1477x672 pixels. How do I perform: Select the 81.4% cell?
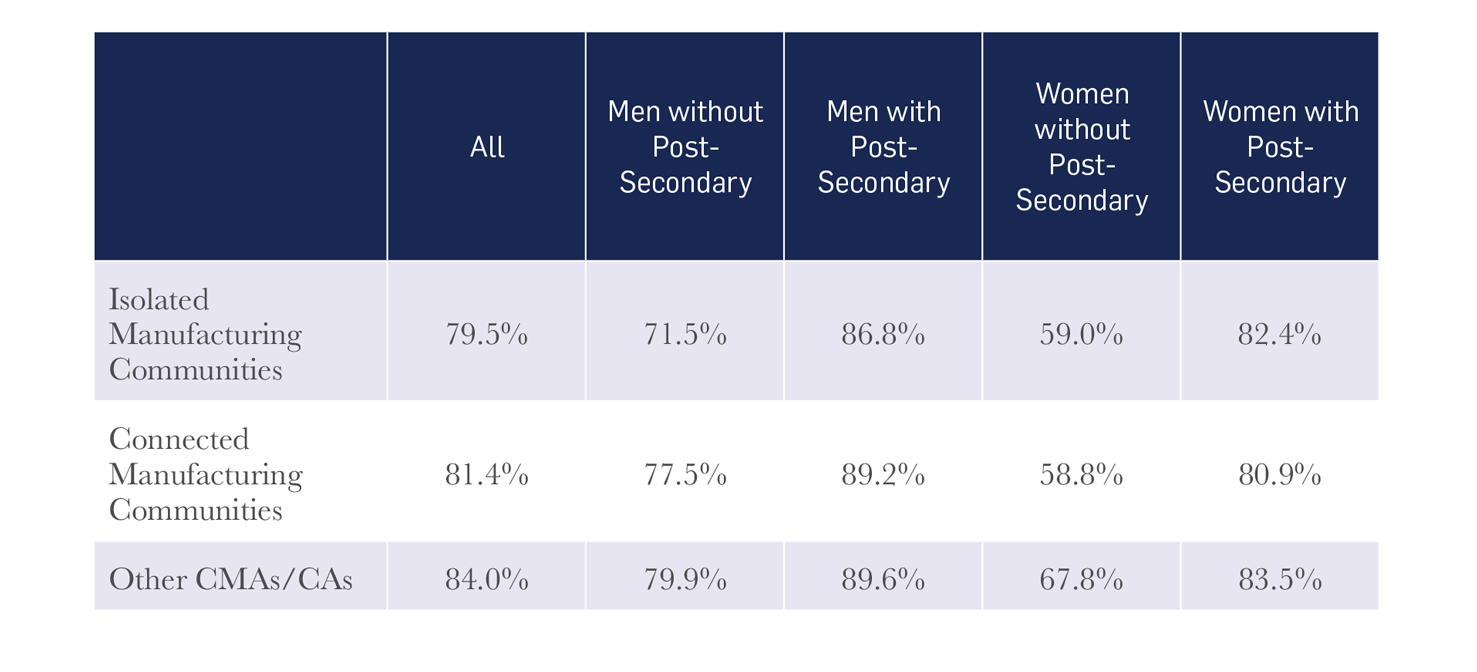[x=487, y=474]
